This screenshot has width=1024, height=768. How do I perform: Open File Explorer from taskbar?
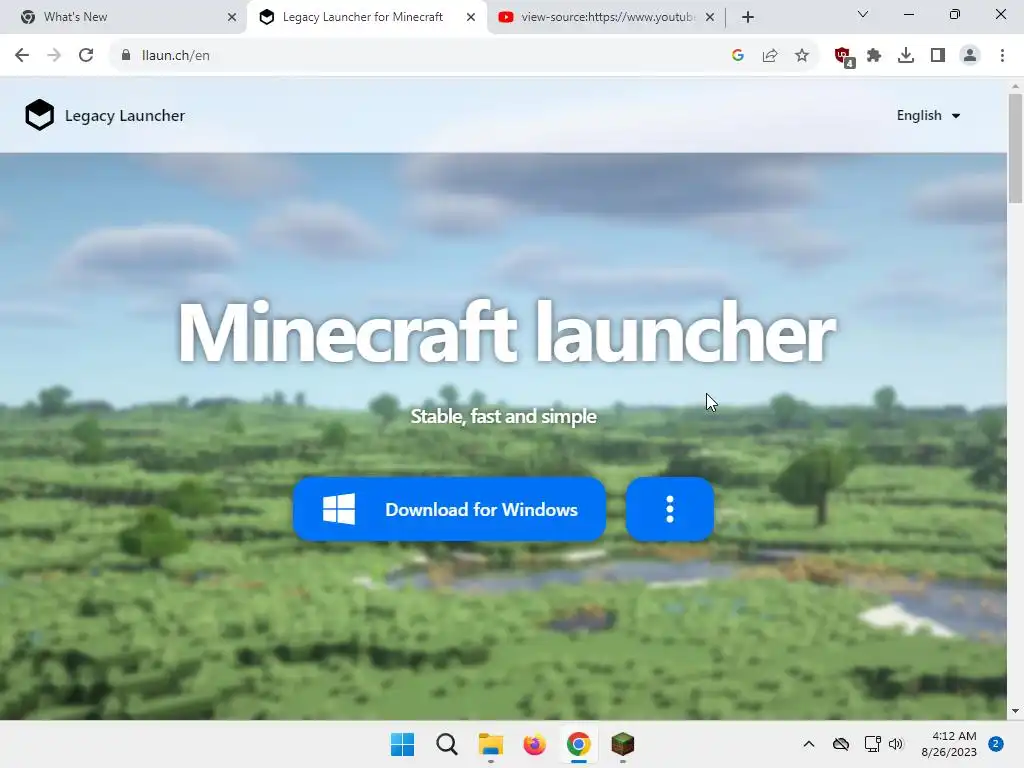[x=490, y=744]
